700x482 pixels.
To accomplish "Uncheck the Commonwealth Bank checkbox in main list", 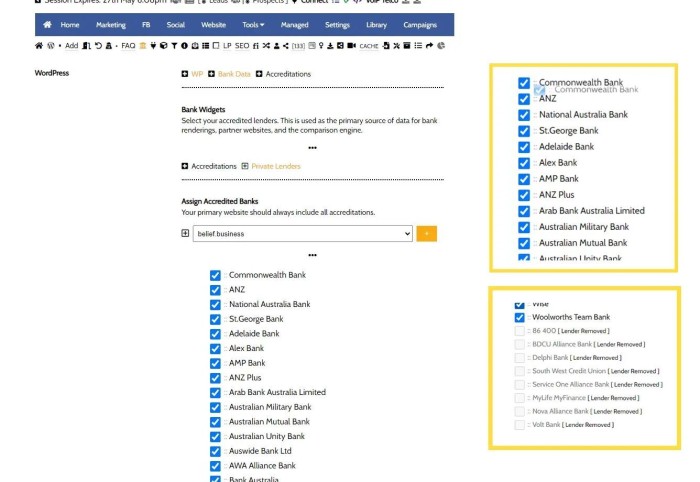I will tap(215, 275).
